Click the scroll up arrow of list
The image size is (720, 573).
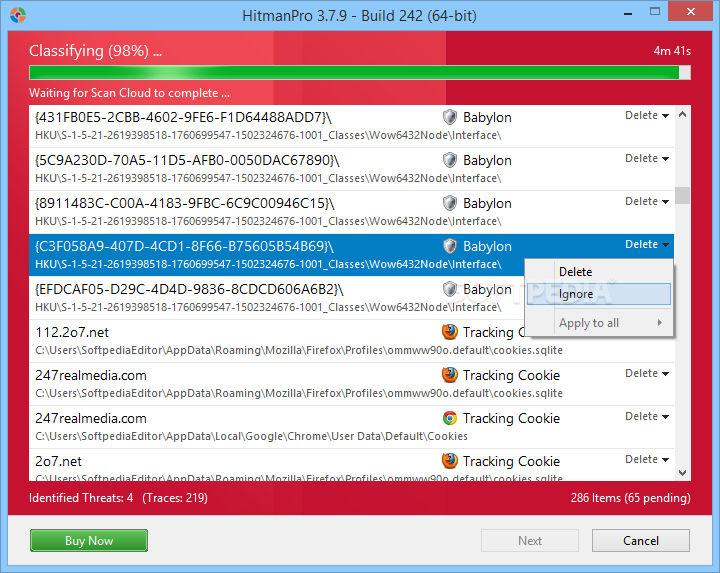coord(682,115)
